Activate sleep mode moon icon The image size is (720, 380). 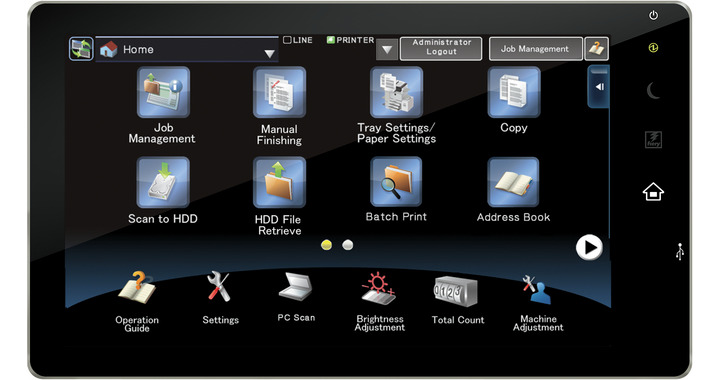[x=653, y=90]
